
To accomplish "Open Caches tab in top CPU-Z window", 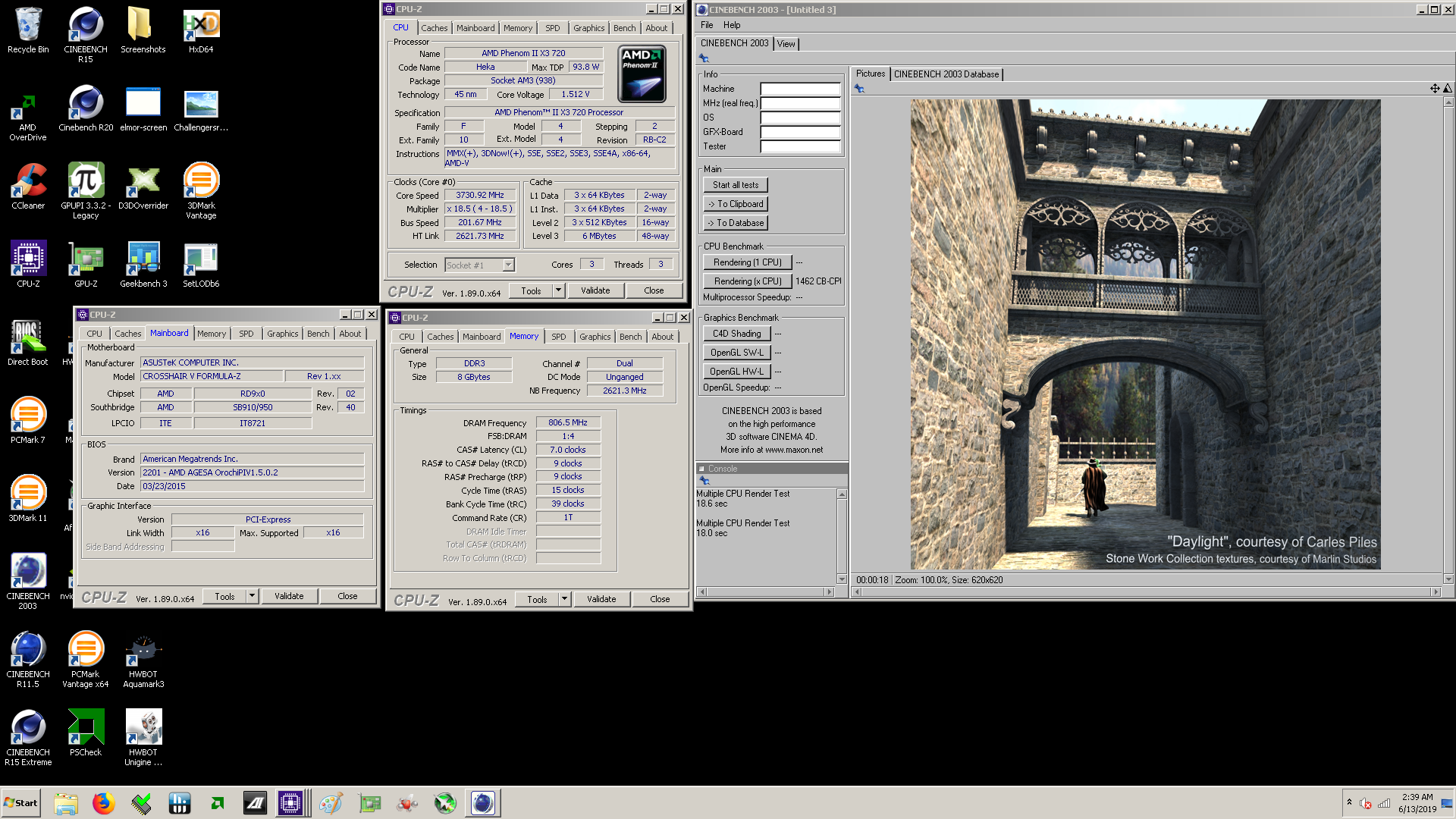I will (435, 28).
